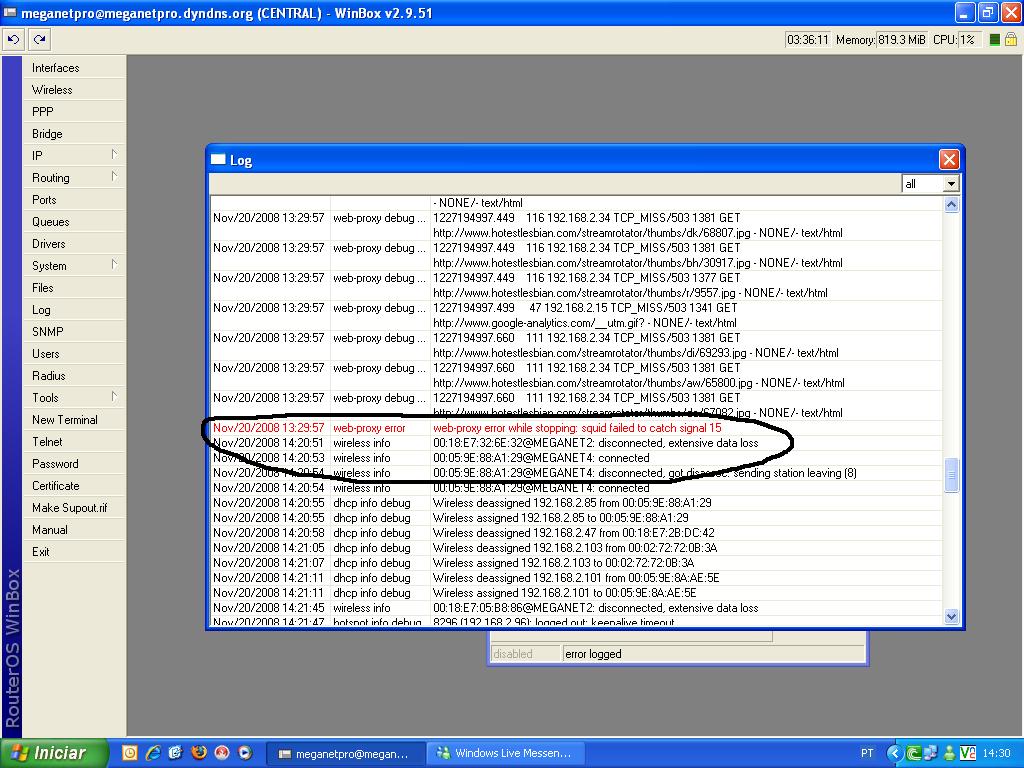
Task: Click the green CPU load indicator icon
Action: click(x=995, y=40)
